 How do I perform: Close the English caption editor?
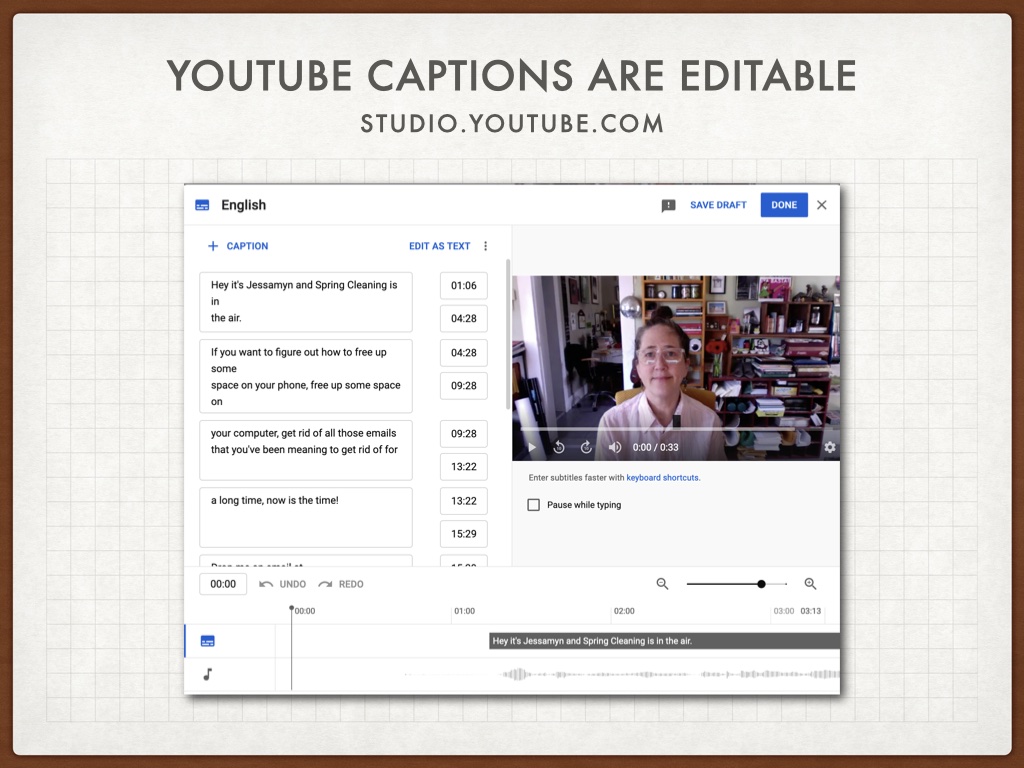point(822,205)
